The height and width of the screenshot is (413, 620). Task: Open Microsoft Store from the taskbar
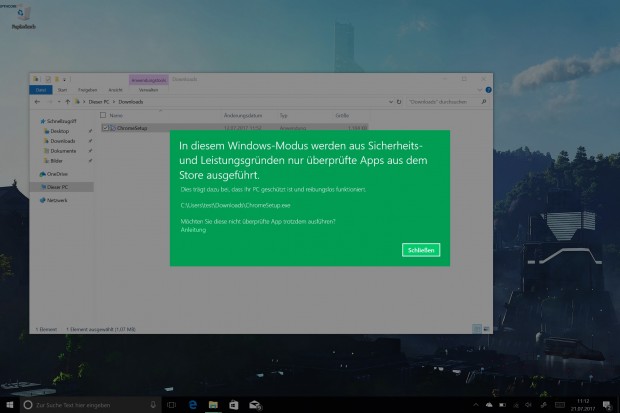[x=234, y=405]
